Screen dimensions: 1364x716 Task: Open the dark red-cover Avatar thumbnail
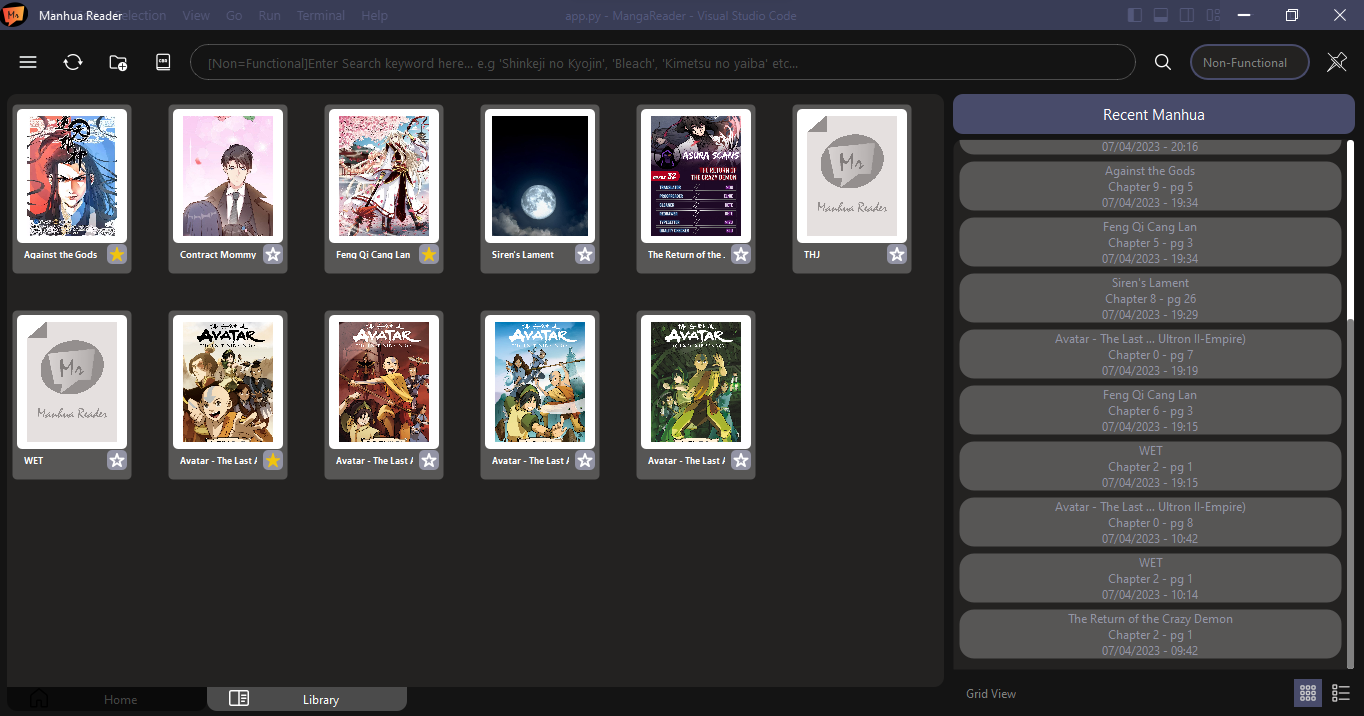(x=384, y=382)
